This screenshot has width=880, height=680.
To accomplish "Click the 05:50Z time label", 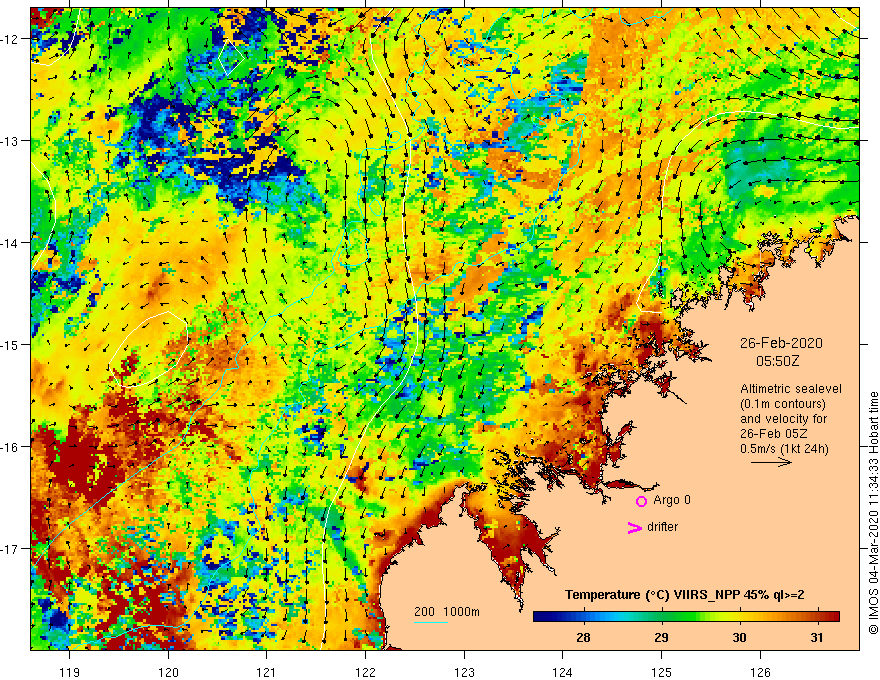I will pos(777,361).
